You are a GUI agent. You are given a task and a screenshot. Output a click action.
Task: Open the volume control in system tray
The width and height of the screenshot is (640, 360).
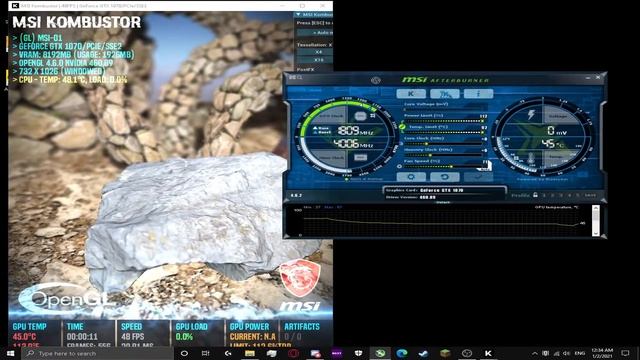coord(567,353)
